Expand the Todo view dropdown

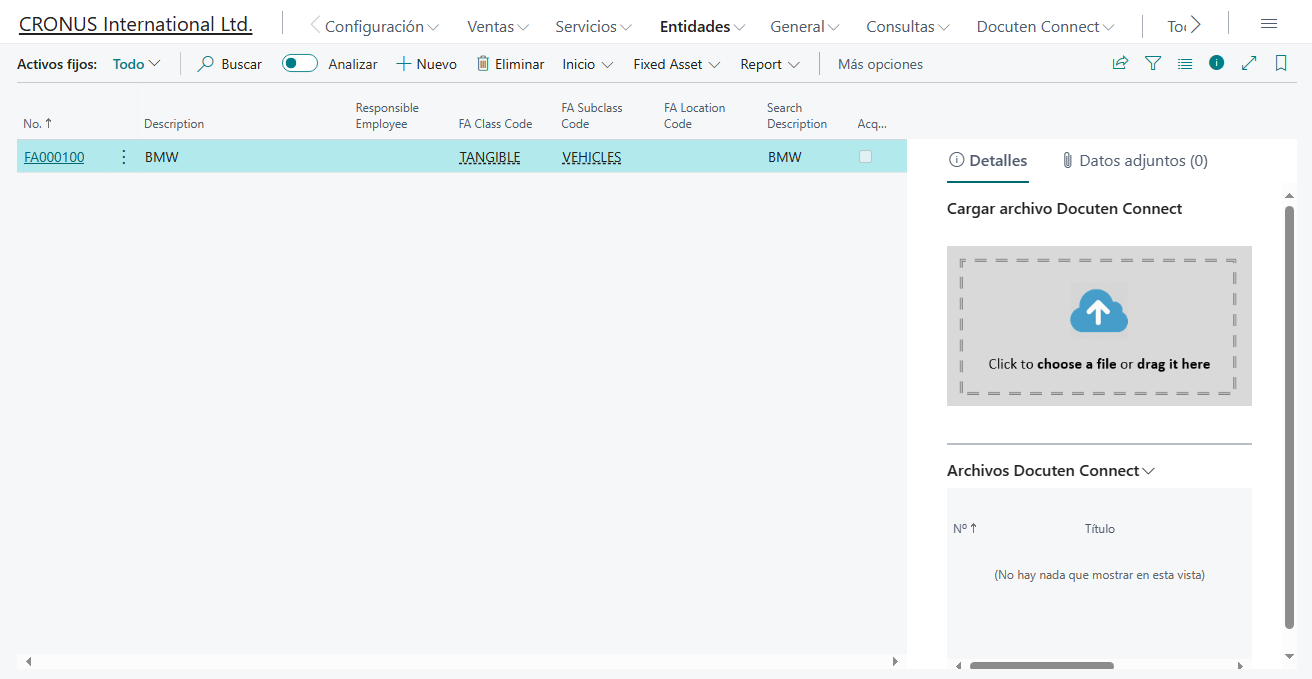136,64
